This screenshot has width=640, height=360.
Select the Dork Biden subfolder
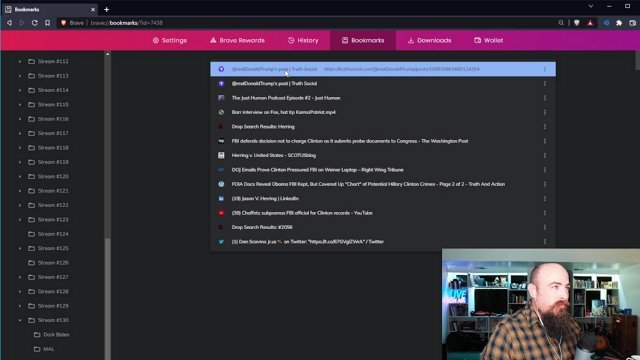51,335
